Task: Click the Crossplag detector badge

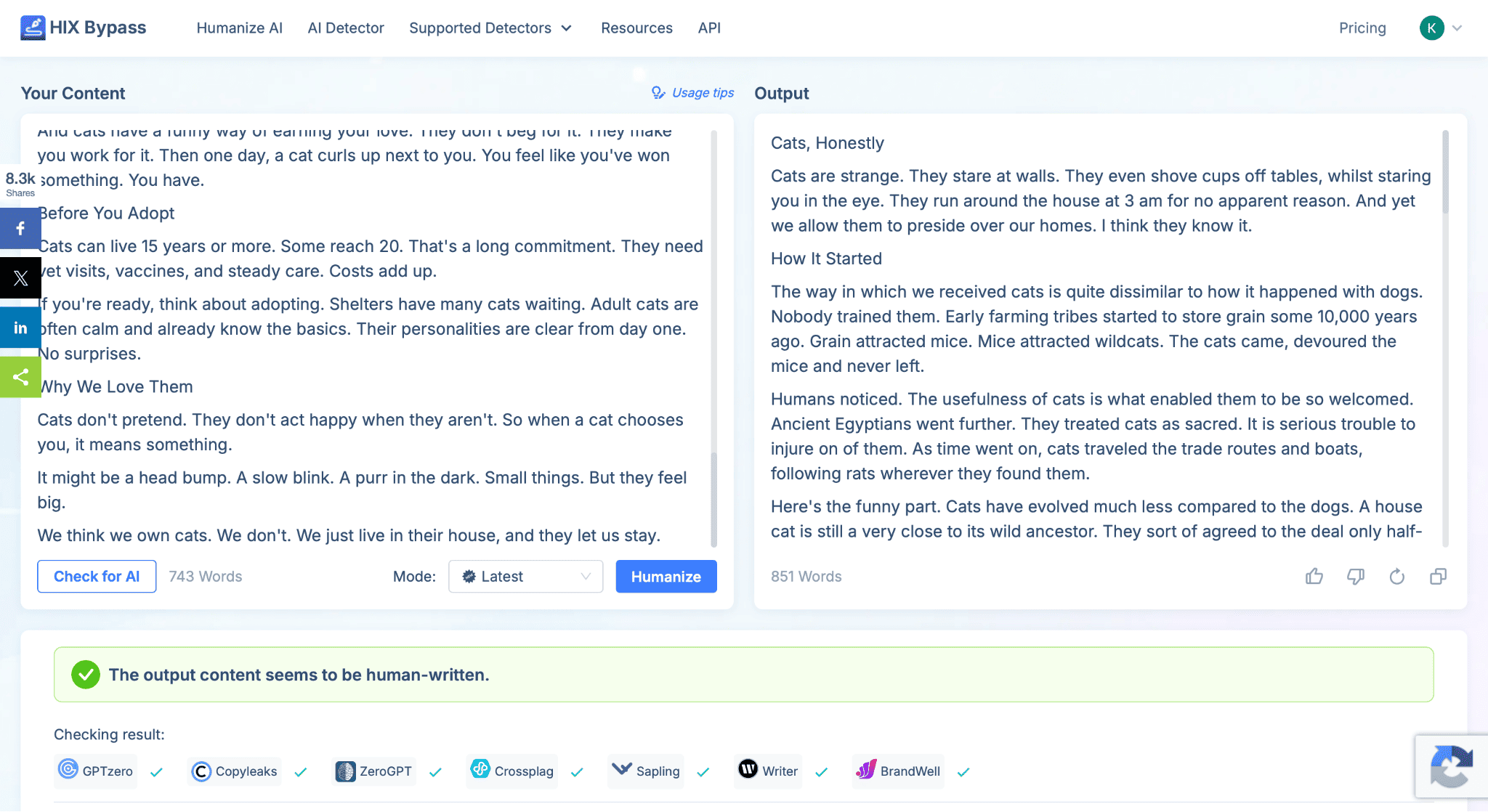Action: coord(512,771)
